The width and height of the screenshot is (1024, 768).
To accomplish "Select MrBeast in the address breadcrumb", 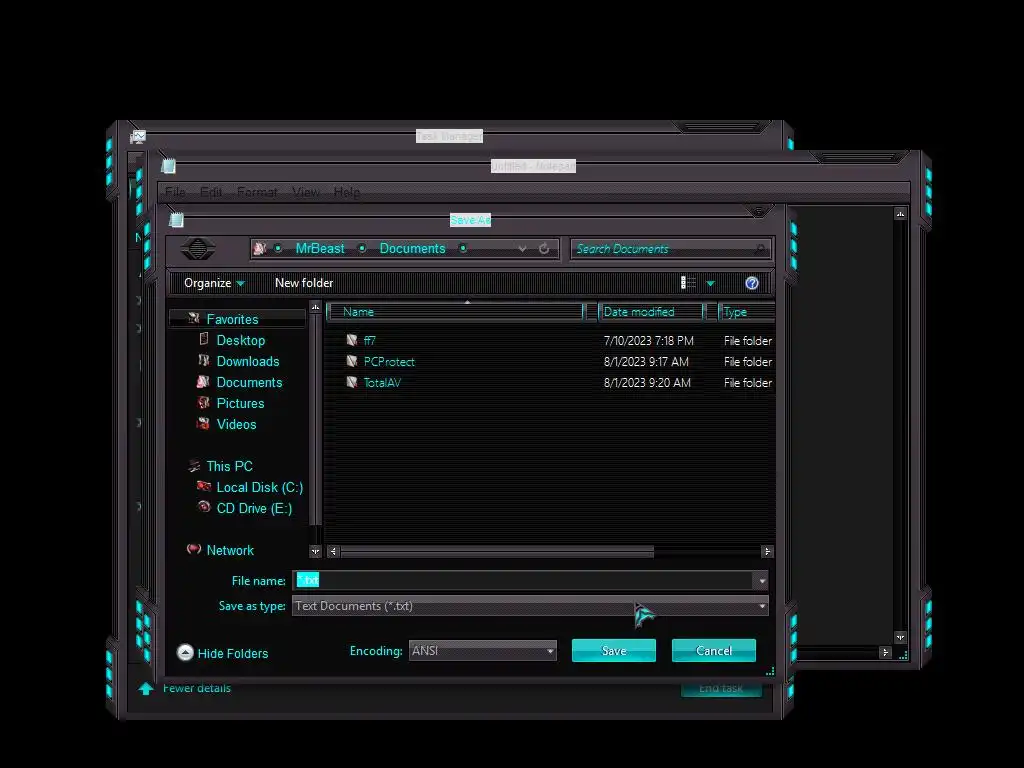I will pos(320,249).
